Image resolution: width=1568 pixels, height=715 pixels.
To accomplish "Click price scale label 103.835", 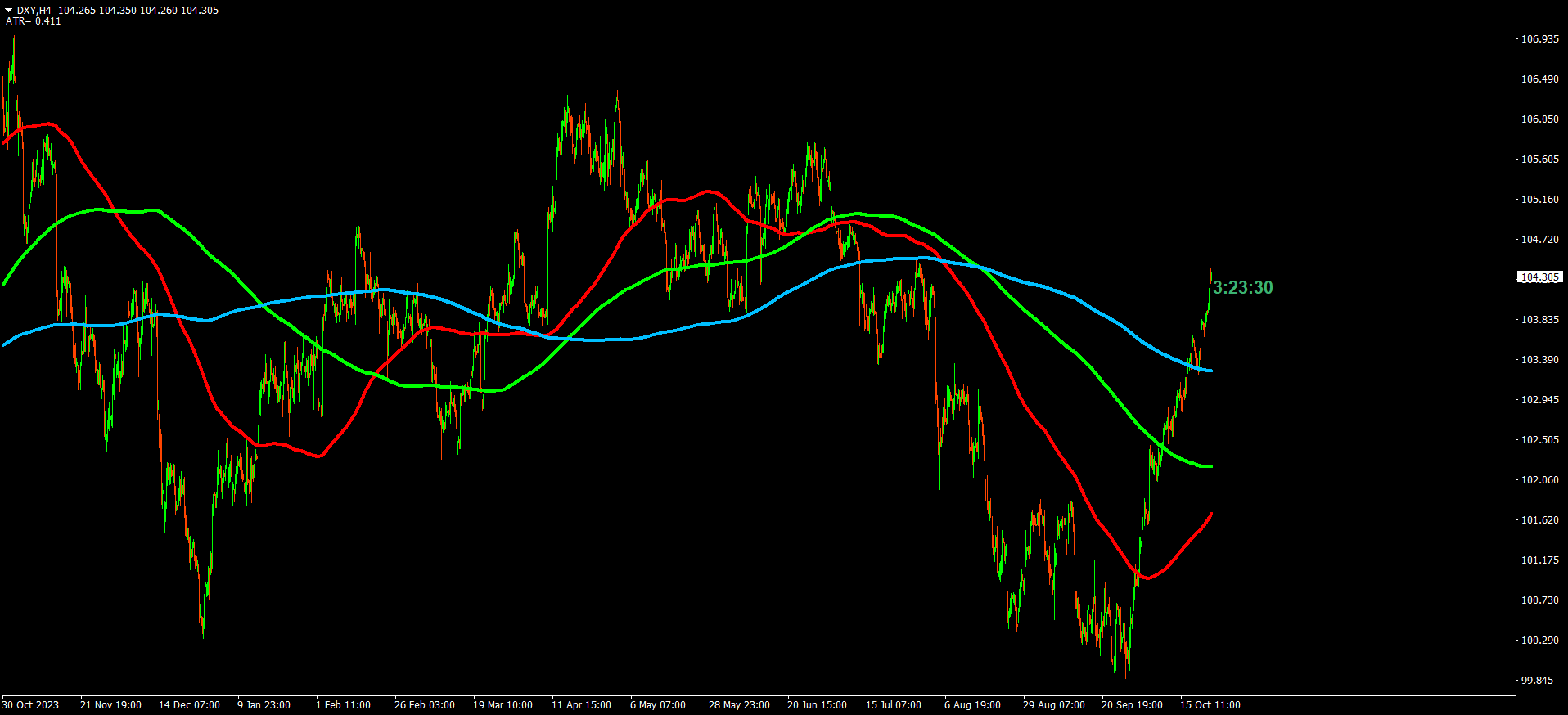I will tap(1539, 320).
